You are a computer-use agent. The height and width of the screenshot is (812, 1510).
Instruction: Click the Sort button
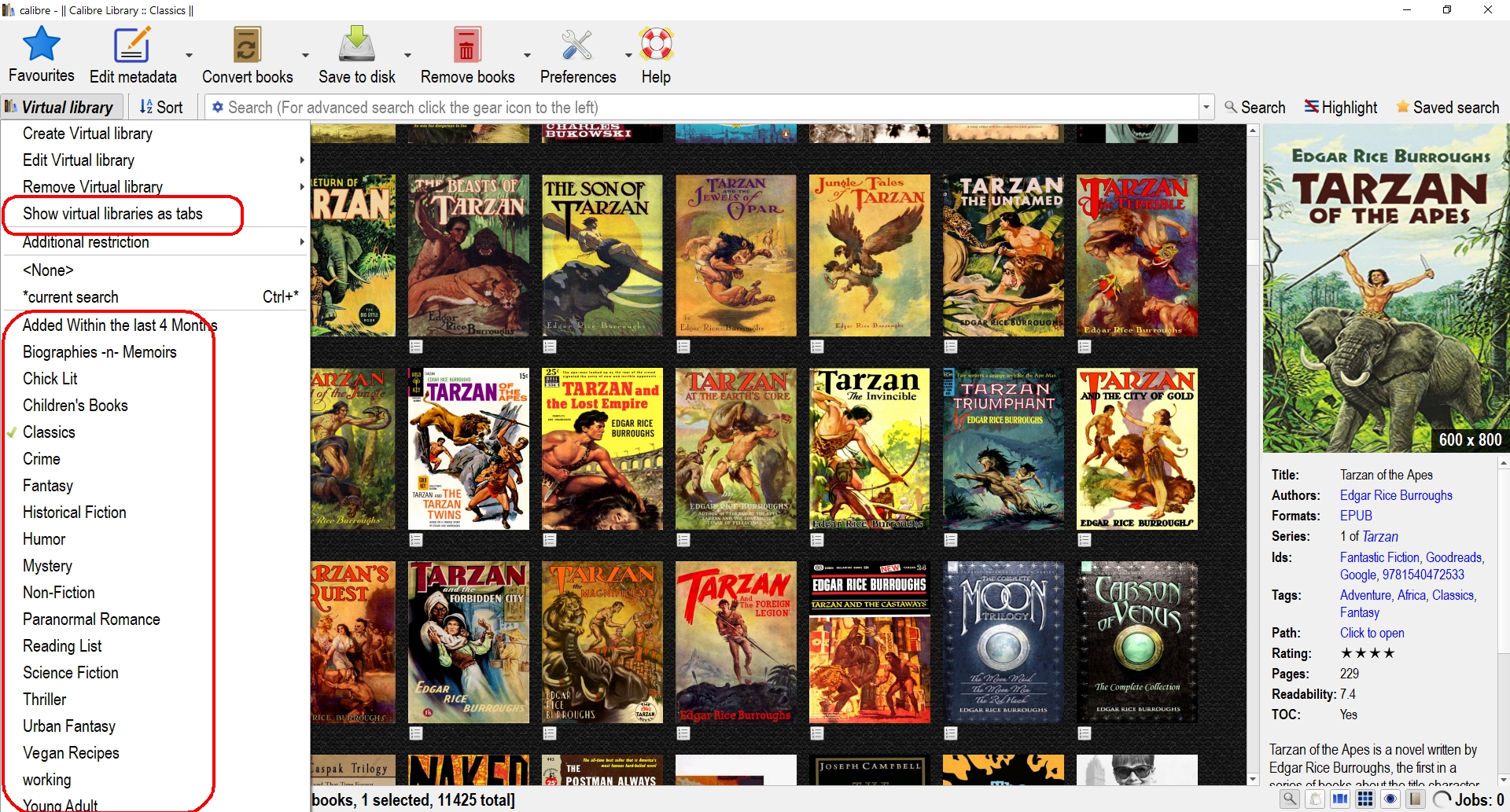click(161, 107)
